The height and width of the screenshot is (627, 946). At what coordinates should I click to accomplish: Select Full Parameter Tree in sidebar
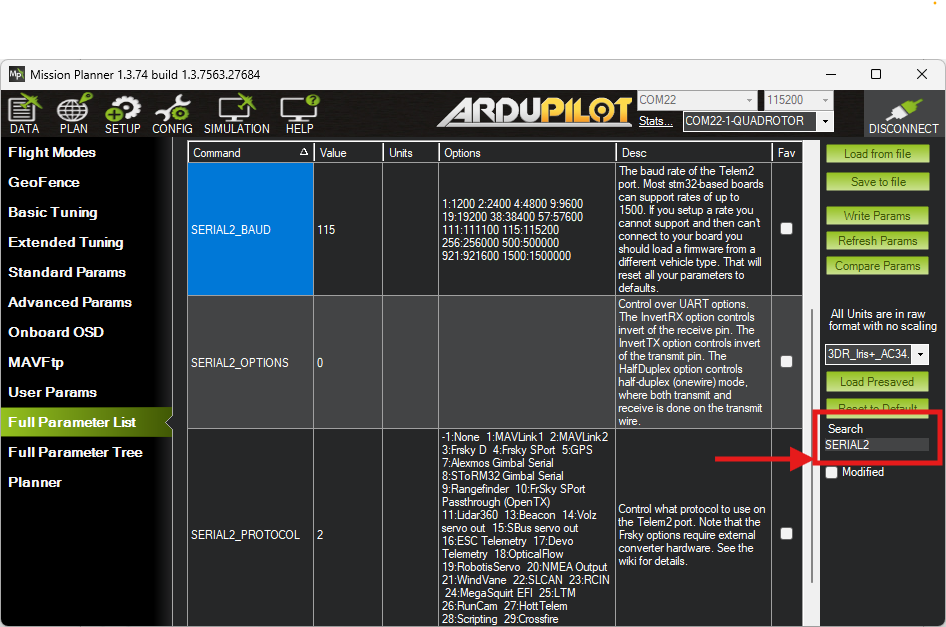click(x=75, y=452)
